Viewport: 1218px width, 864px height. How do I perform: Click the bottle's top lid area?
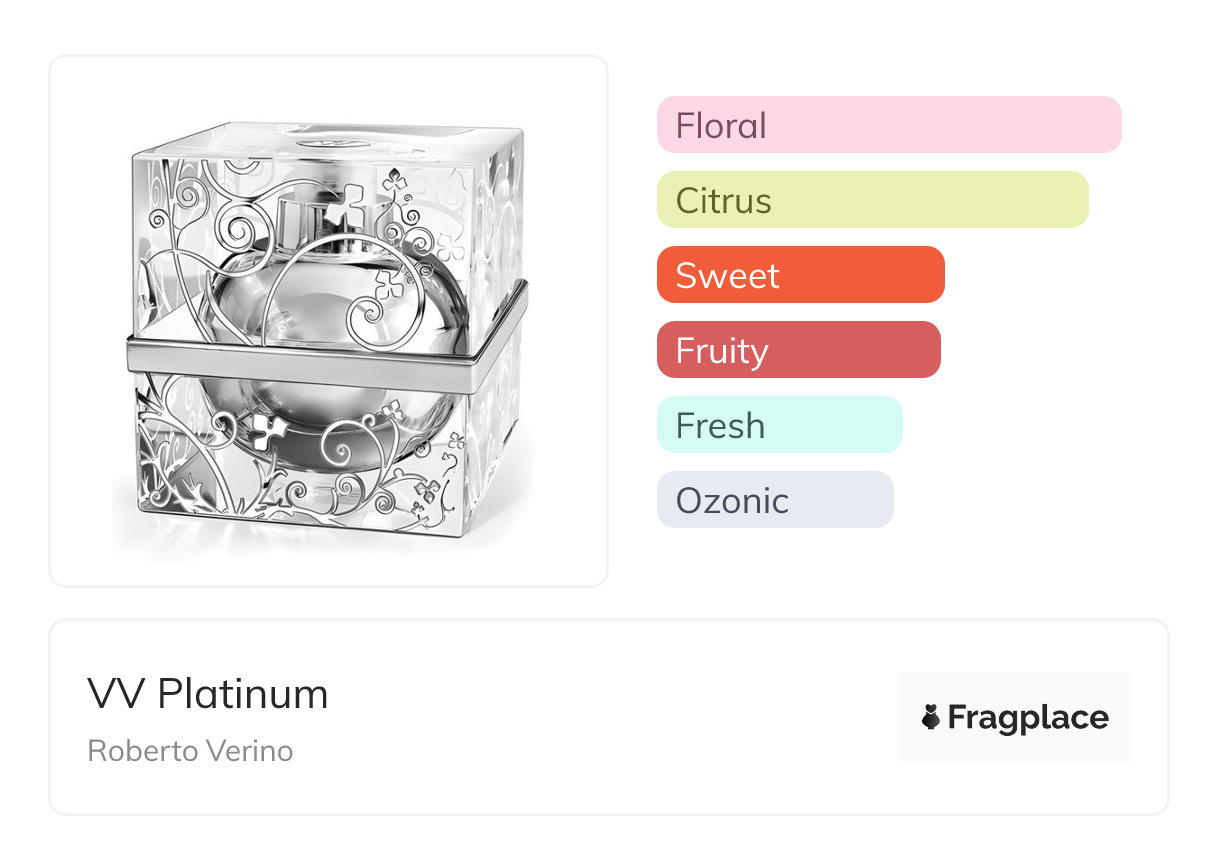[330, 141]
